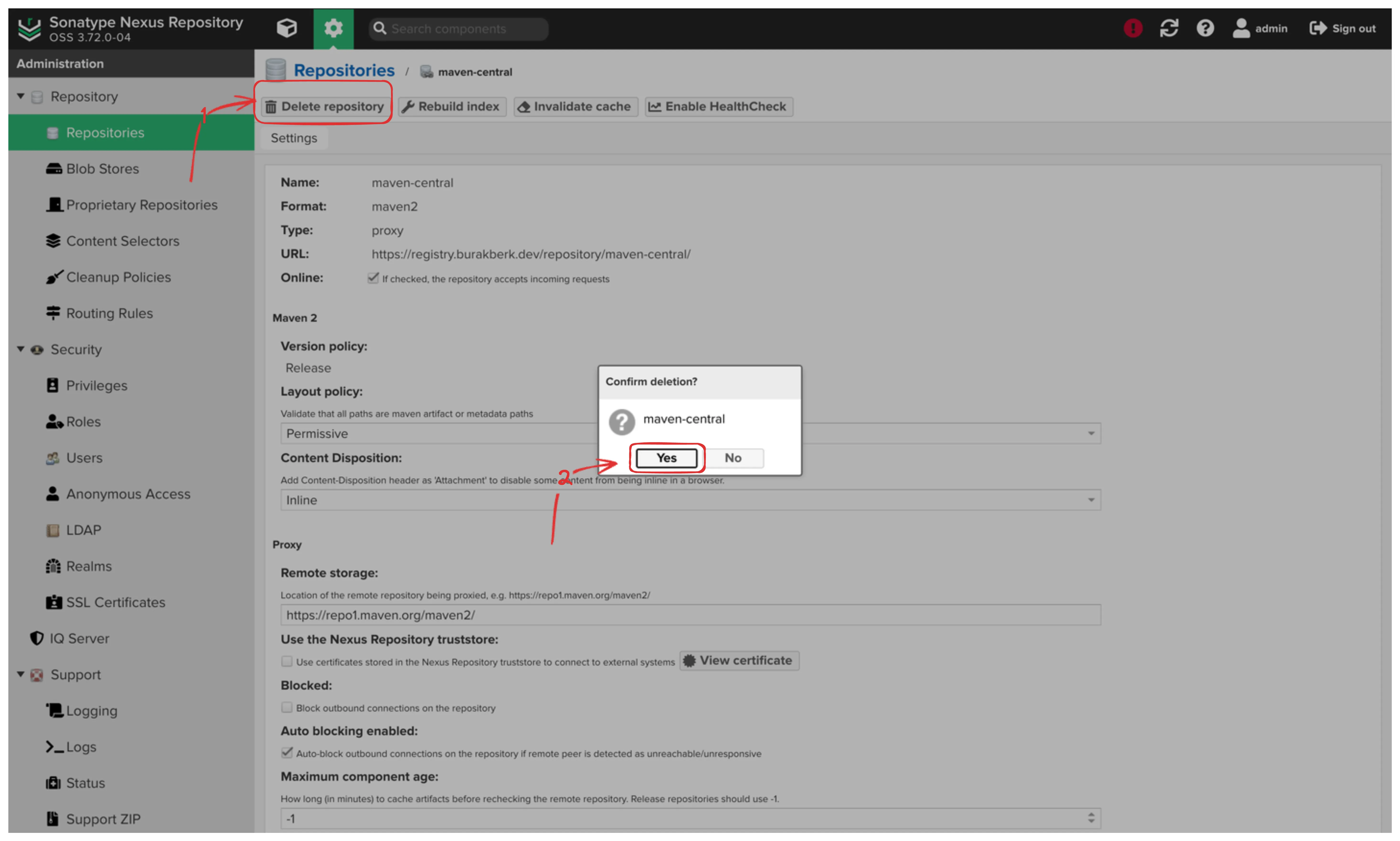Open Blob Stores

click(x=131, y=169)
